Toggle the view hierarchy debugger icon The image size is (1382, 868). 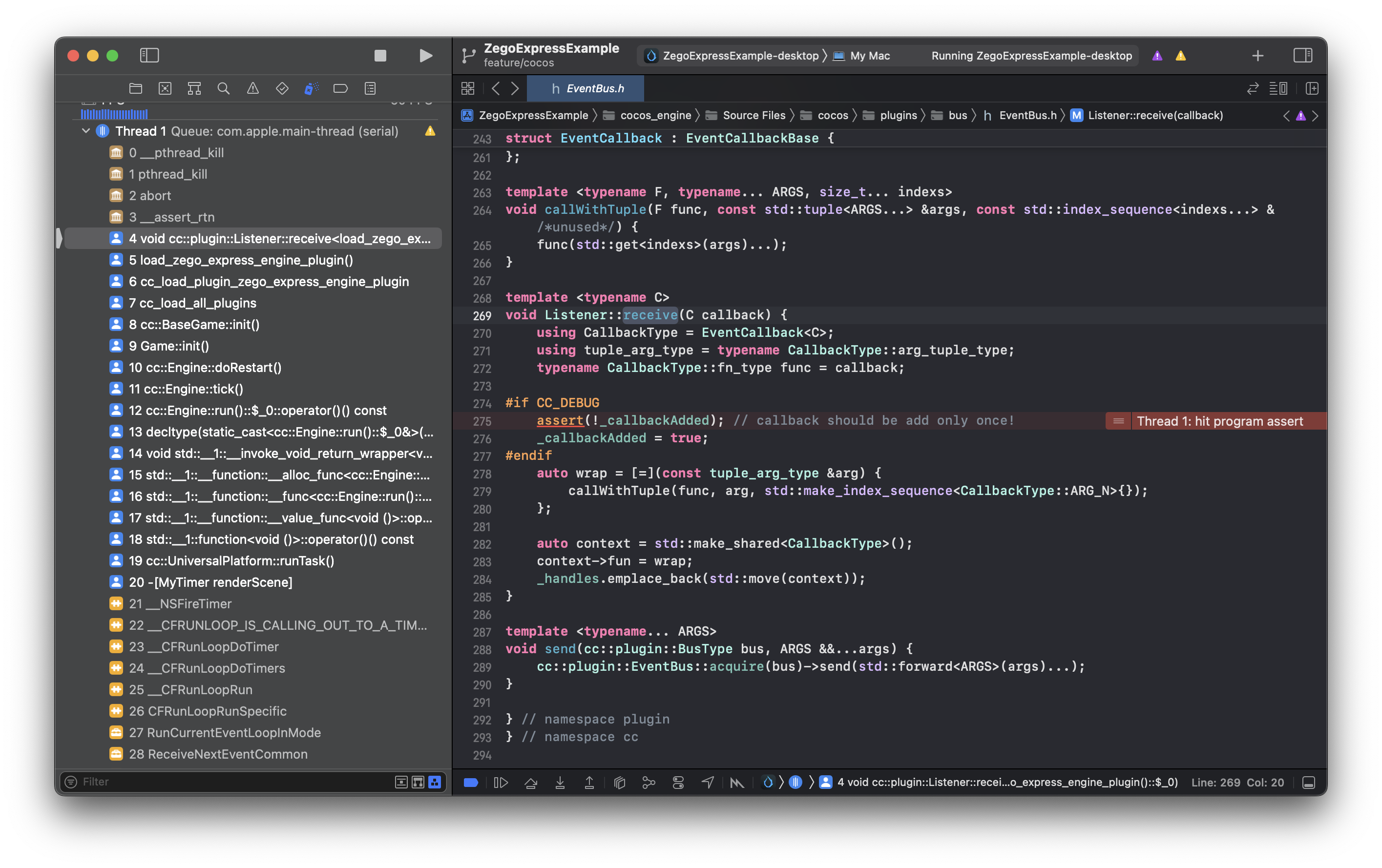click(619, 782)
